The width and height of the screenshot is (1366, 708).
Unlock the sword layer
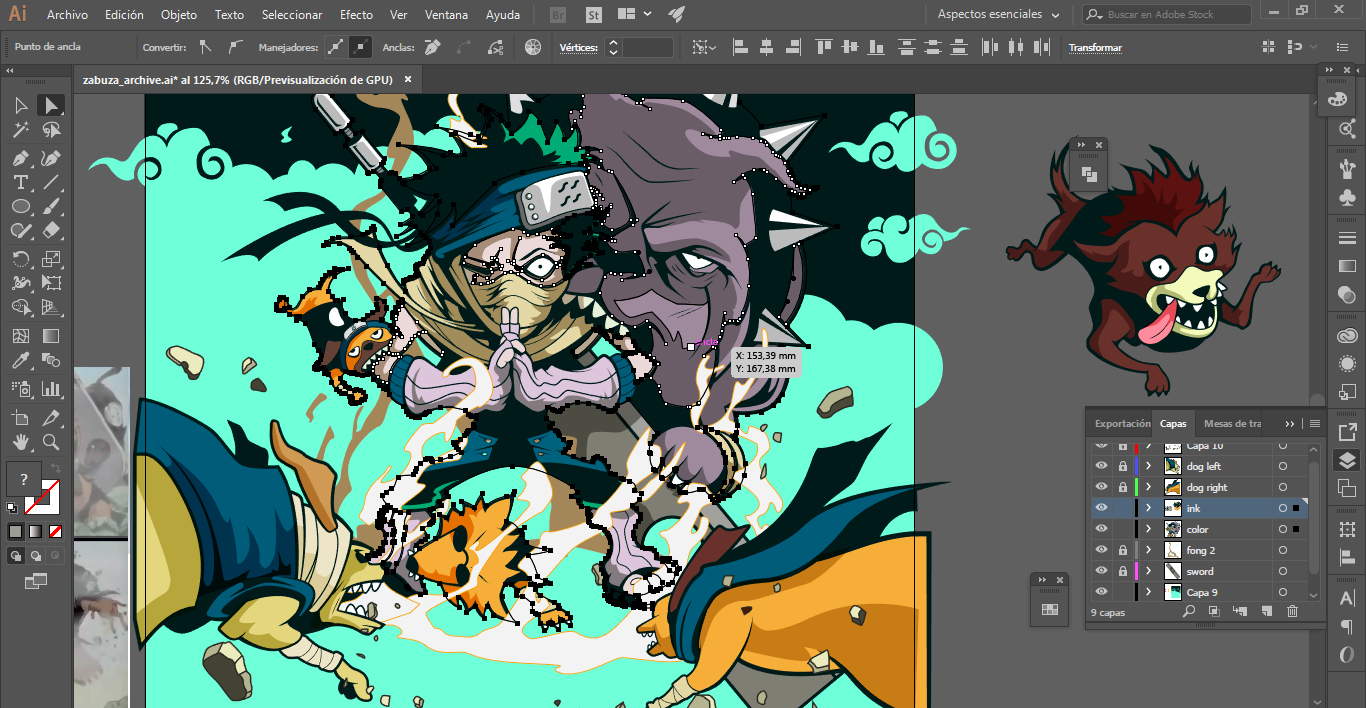[1122, 571]
